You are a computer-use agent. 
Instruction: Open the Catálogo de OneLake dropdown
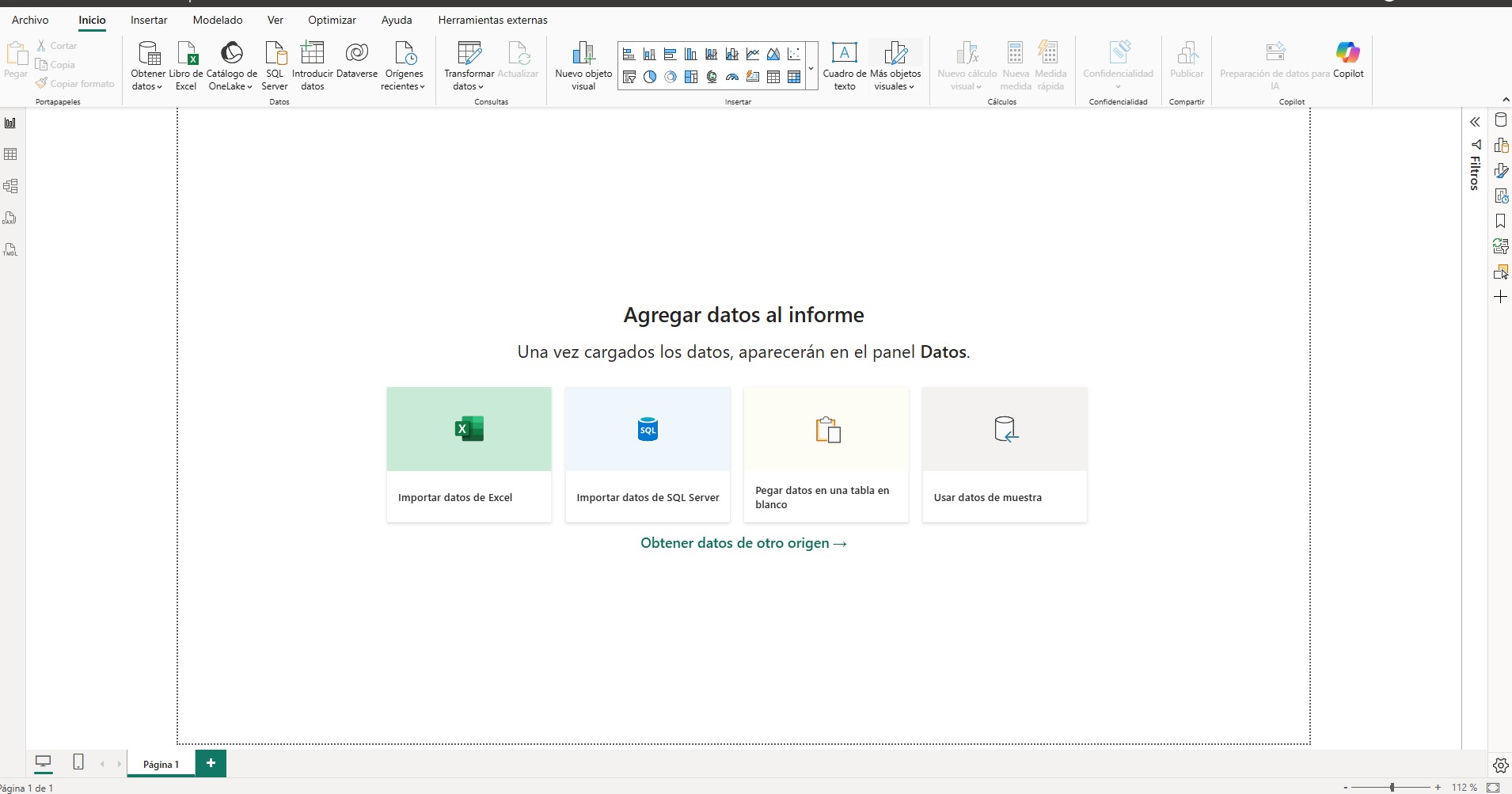pos(231,66)
